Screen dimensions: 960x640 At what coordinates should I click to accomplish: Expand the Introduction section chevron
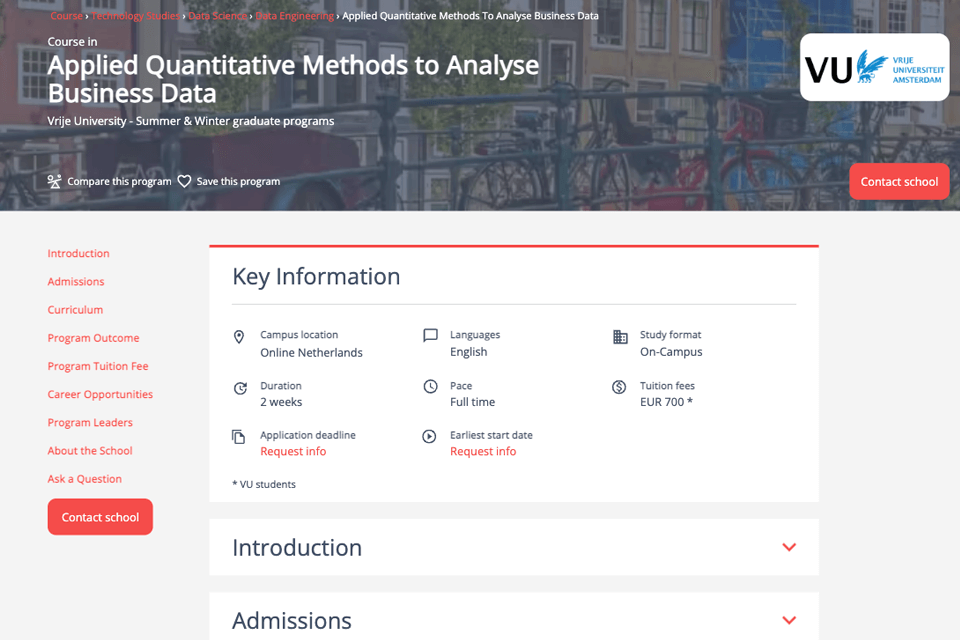click(x=789, y=547)
